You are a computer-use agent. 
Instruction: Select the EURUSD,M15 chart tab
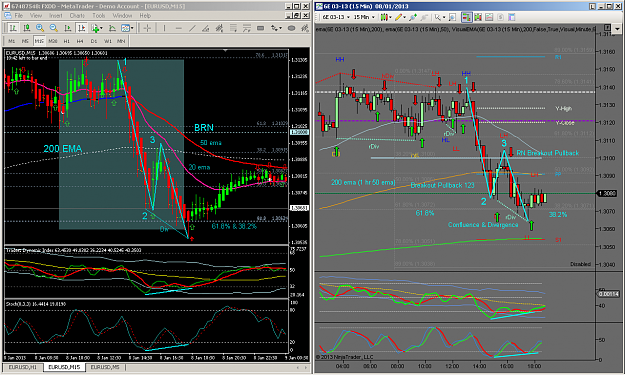pyautogui.click(x=64, y=367)
